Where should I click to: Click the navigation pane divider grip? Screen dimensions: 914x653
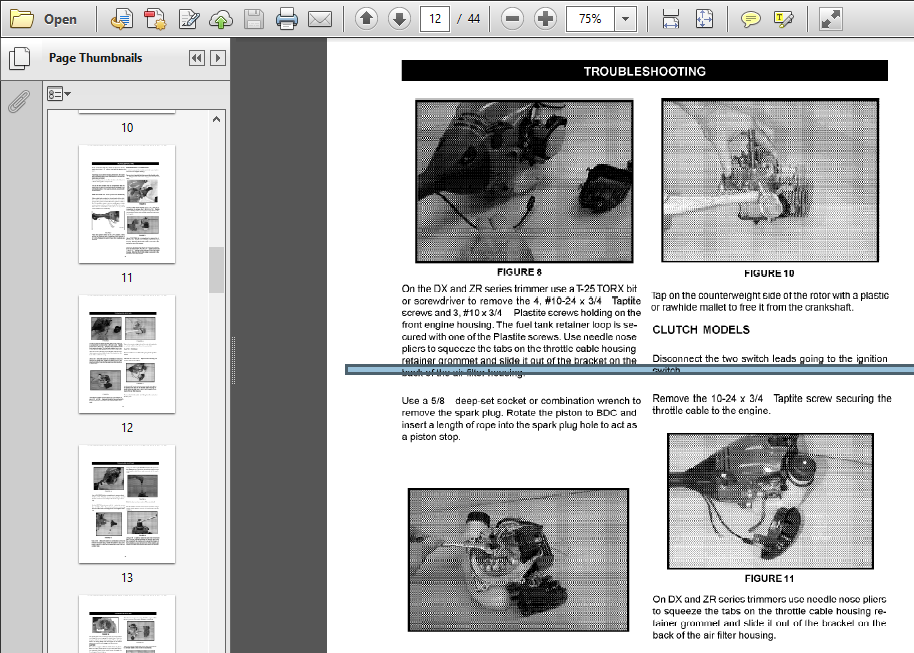pyautogui.click(x=233, y=360)
